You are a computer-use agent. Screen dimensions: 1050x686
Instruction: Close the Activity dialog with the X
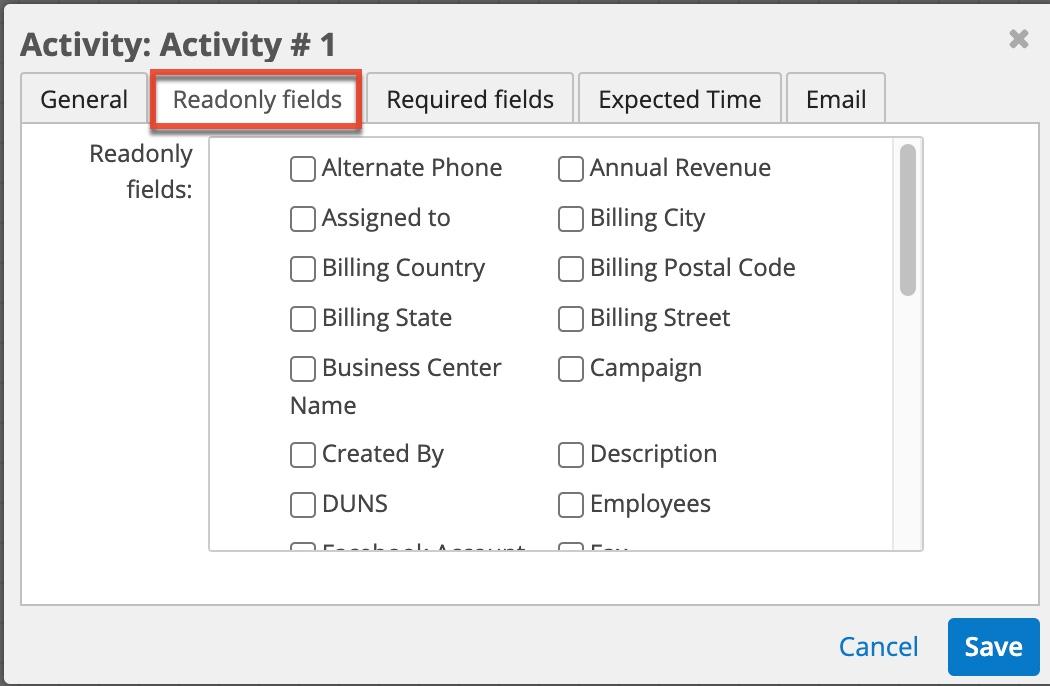coord(1018,39)
